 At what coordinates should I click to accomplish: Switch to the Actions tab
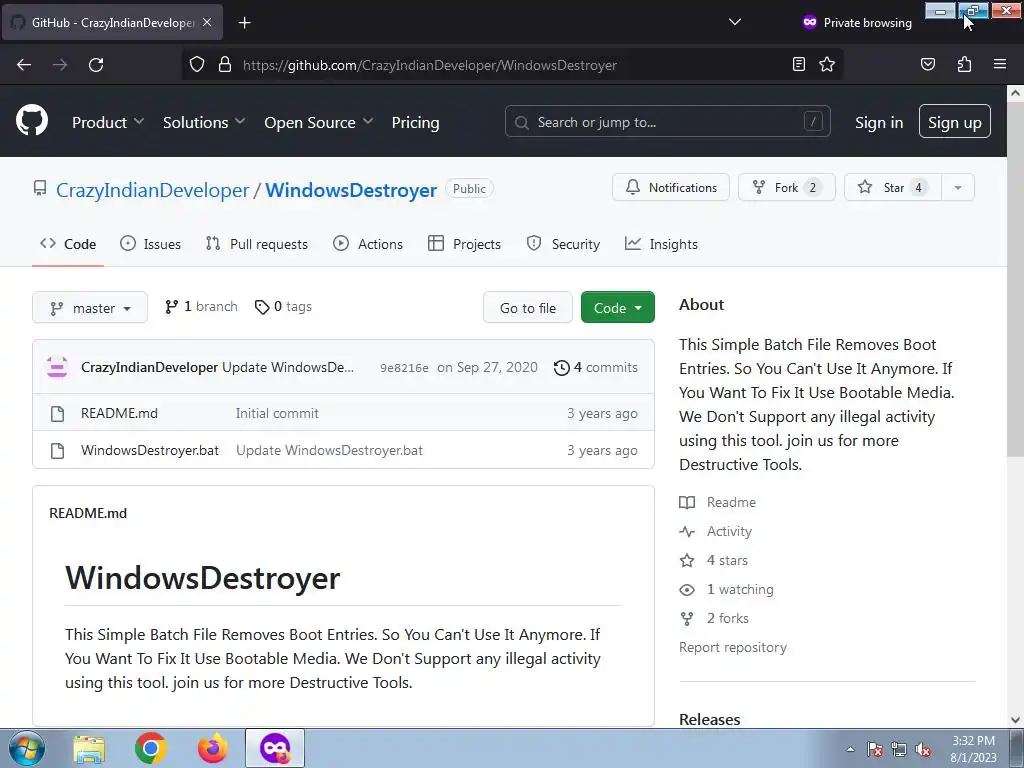(x=368, y=244)
